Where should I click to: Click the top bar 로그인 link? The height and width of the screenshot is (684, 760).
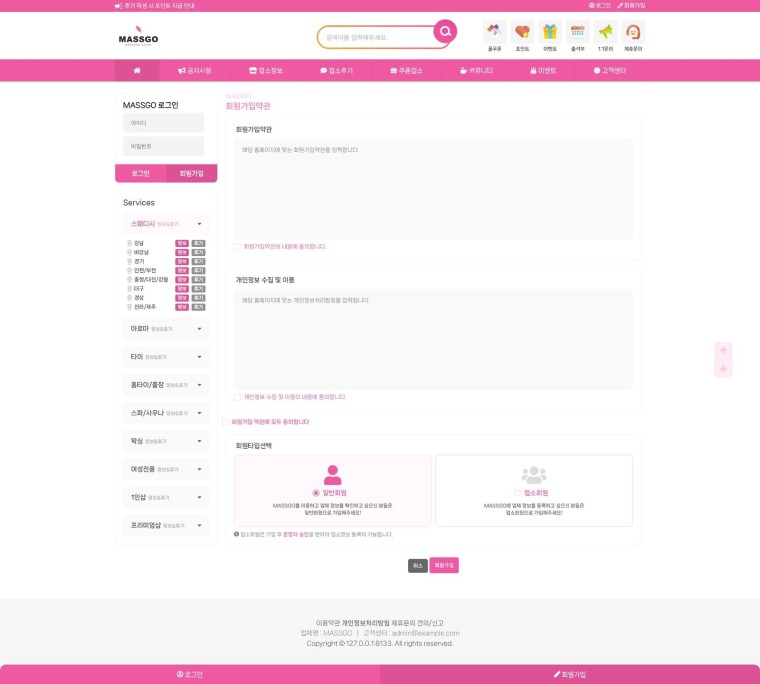tap(600, 5)
